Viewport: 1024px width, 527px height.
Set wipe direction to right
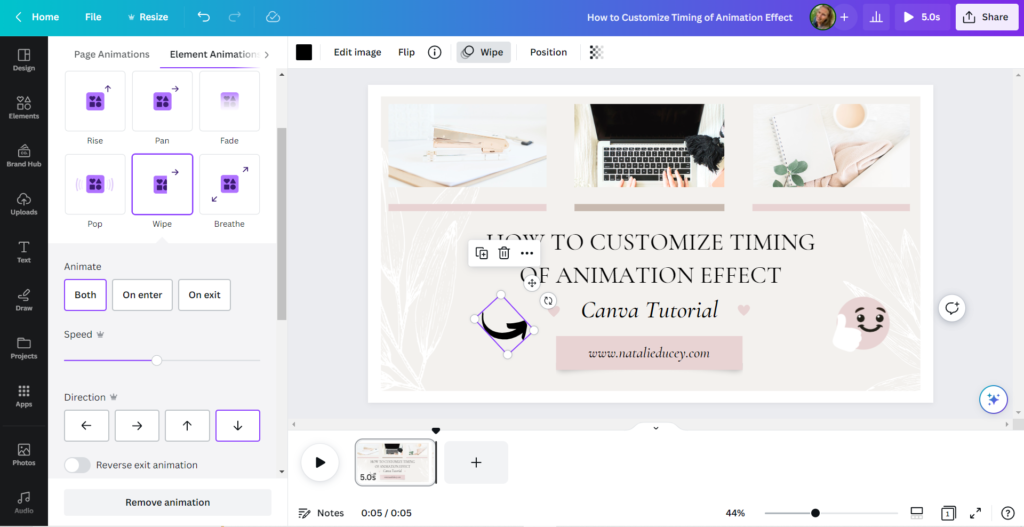tap(137, 426)
